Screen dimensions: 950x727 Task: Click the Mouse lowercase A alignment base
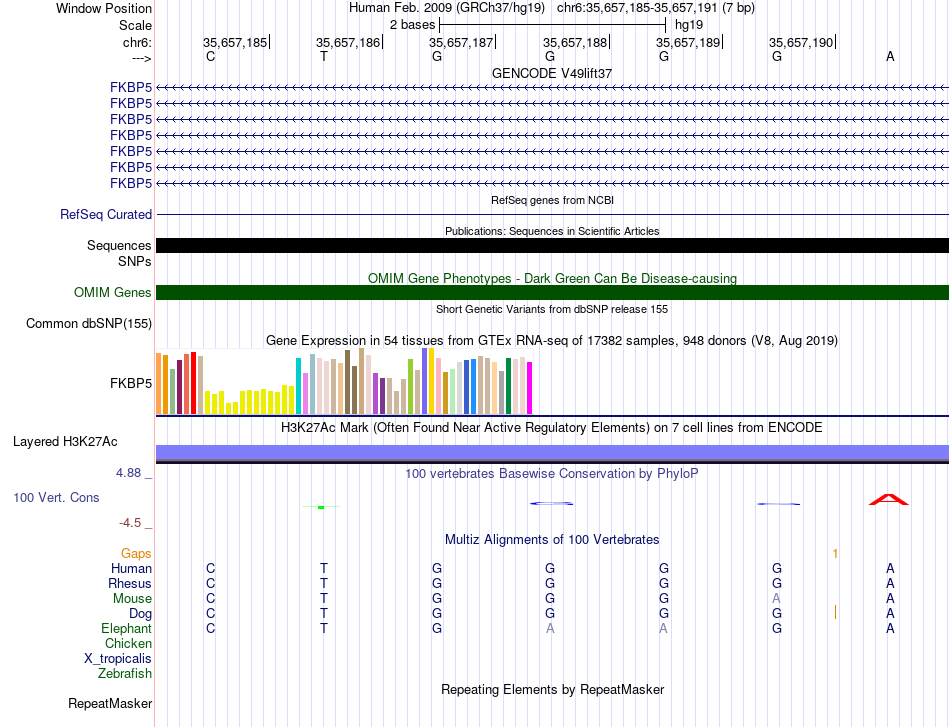pos(776,599)
